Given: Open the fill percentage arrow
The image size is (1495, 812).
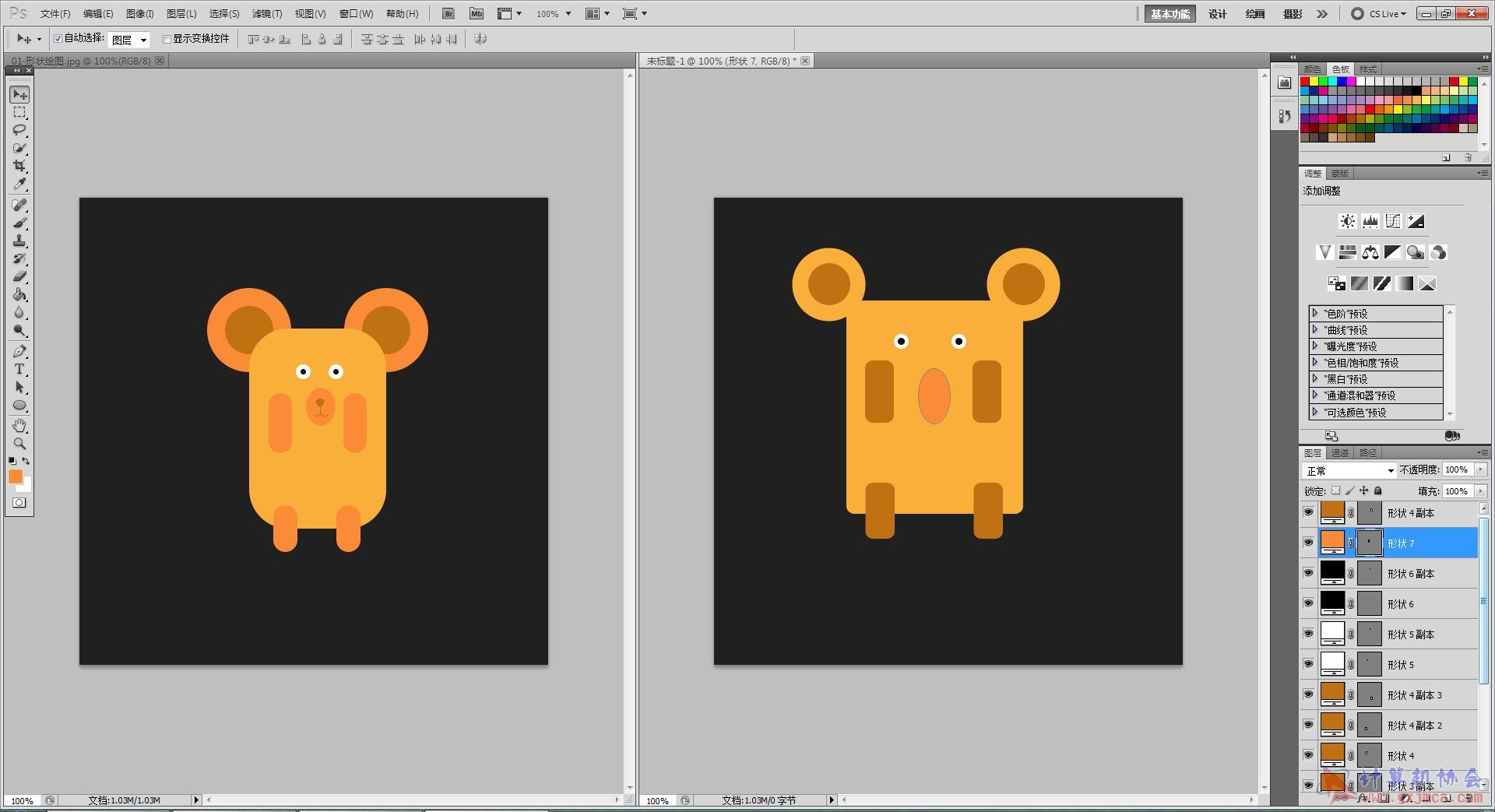Looking at the screenshot, I should pos(1480,491).
